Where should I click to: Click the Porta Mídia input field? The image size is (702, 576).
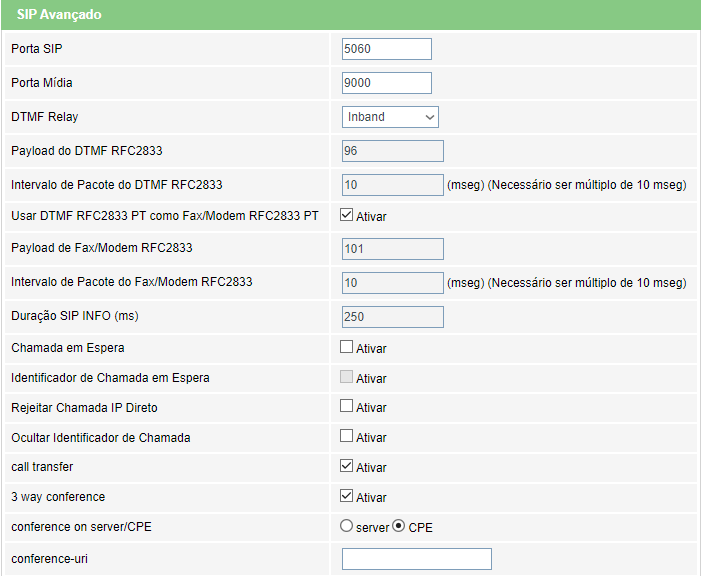[x=387, y=83]
